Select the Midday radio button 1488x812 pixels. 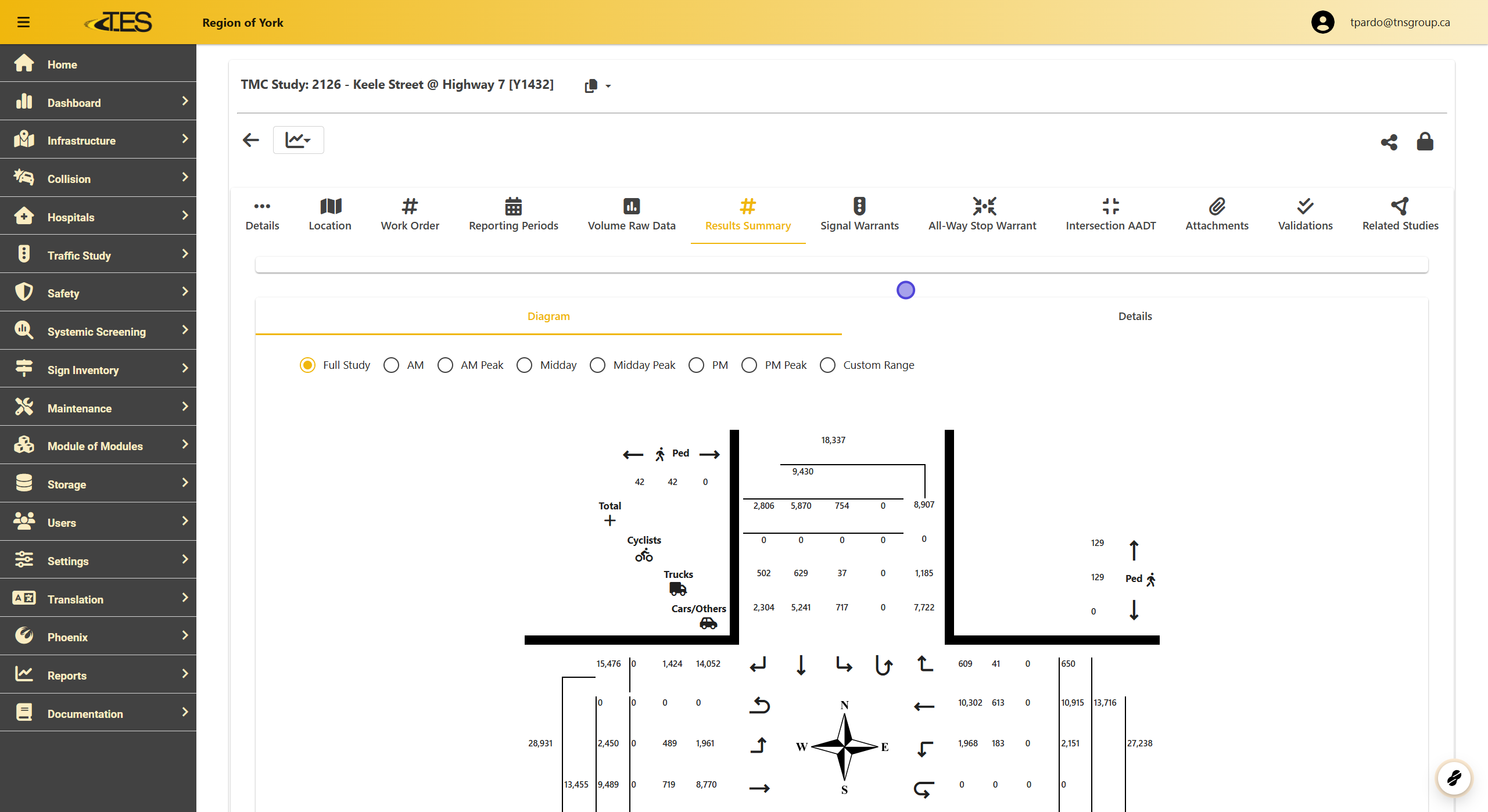[525, 365]
